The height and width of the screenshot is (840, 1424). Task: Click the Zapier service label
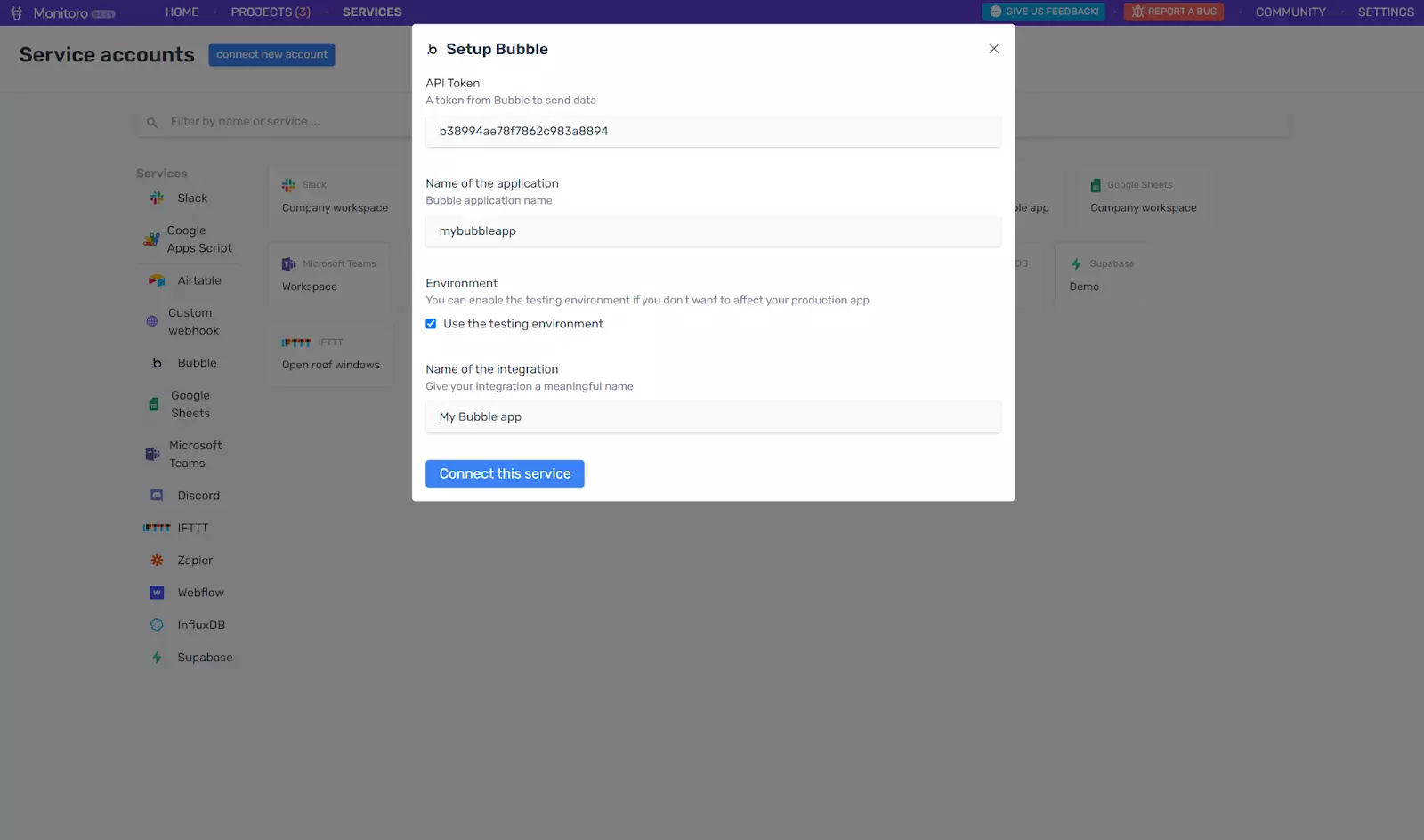tap(195, 560)
